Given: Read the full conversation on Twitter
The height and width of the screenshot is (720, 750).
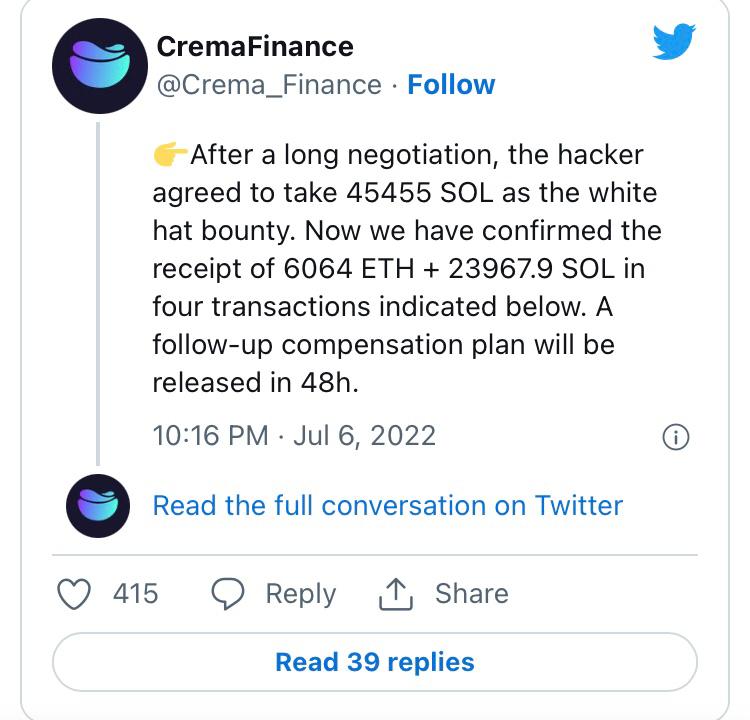Looking at the screenshot, I should pyautogui.click(x=387, y=505).
